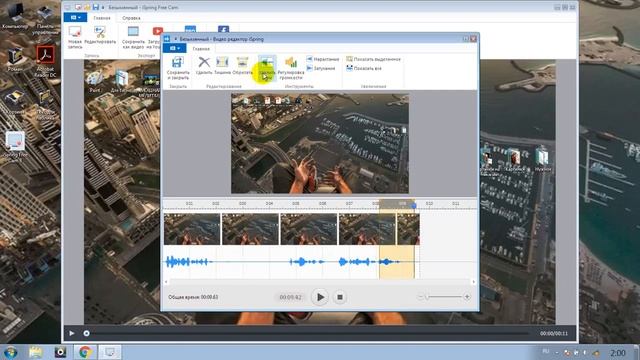Select the Компьютер desktop icon
Viewport: 640px width, 360px height.
click(x=15, y=17)
